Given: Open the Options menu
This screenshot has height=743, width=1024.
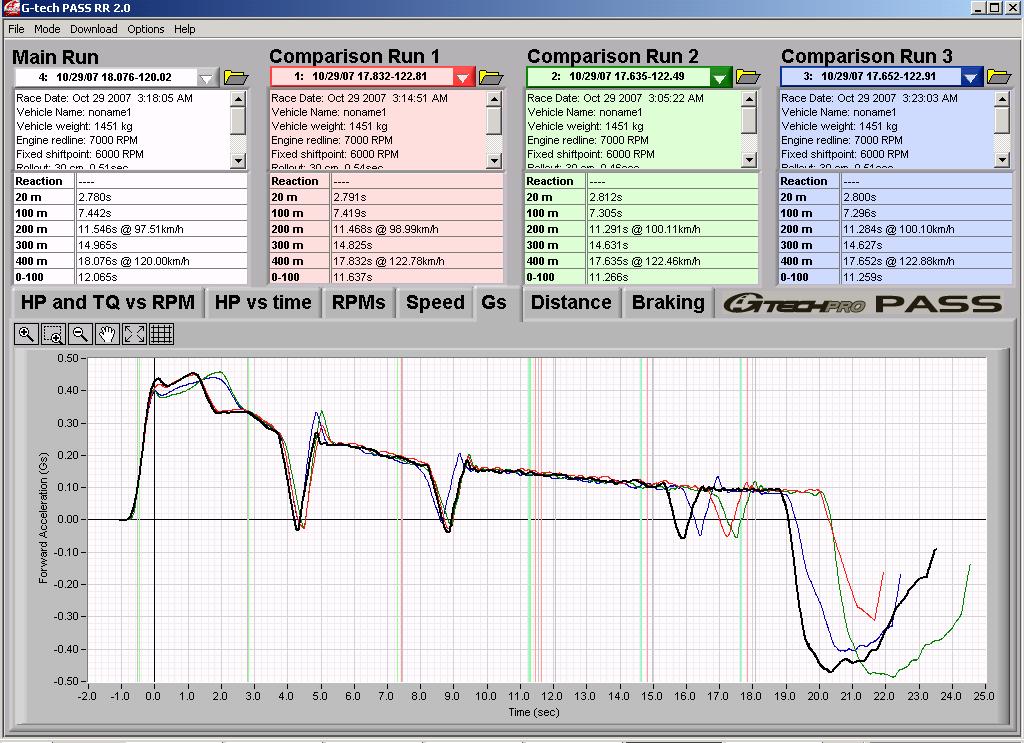Looking at the screenshot, I should tap(145, 29).
